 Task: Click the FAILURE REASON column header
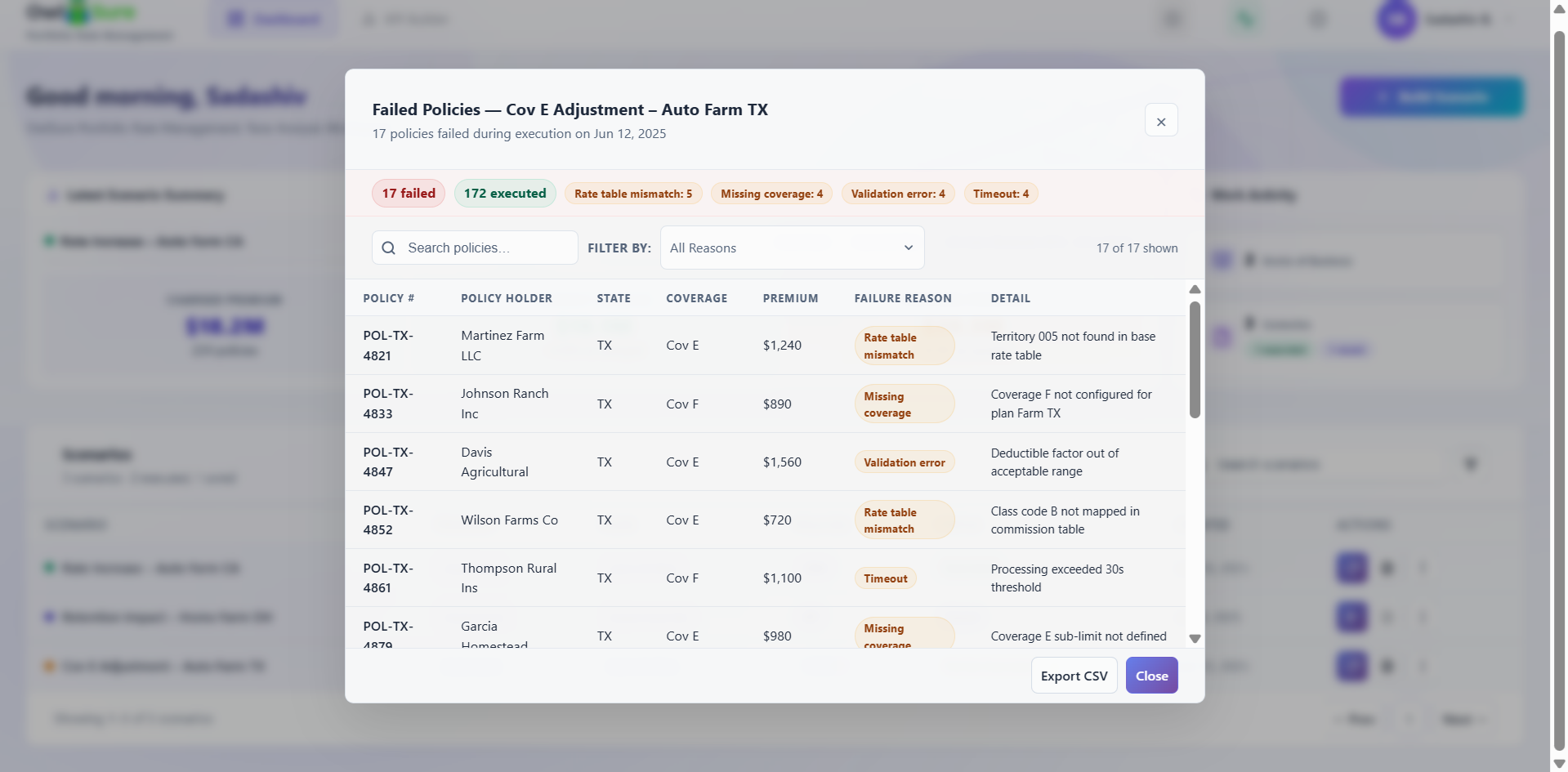[x=903, y=298]
